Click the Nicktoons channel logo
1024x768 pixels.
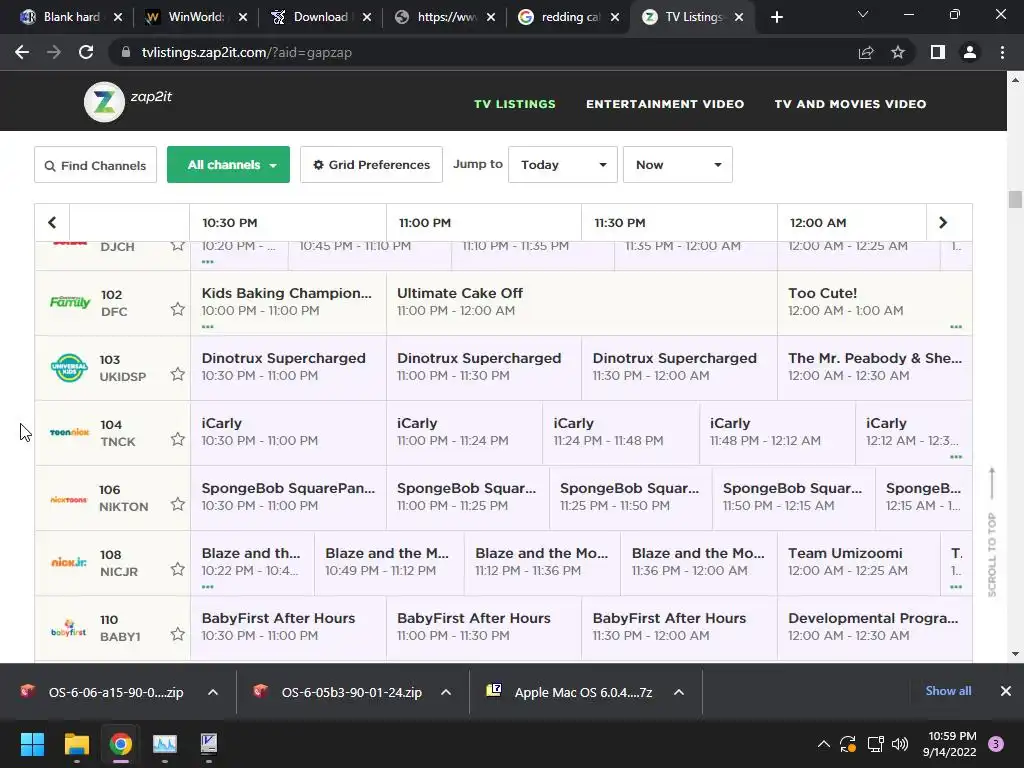[69, 499]
